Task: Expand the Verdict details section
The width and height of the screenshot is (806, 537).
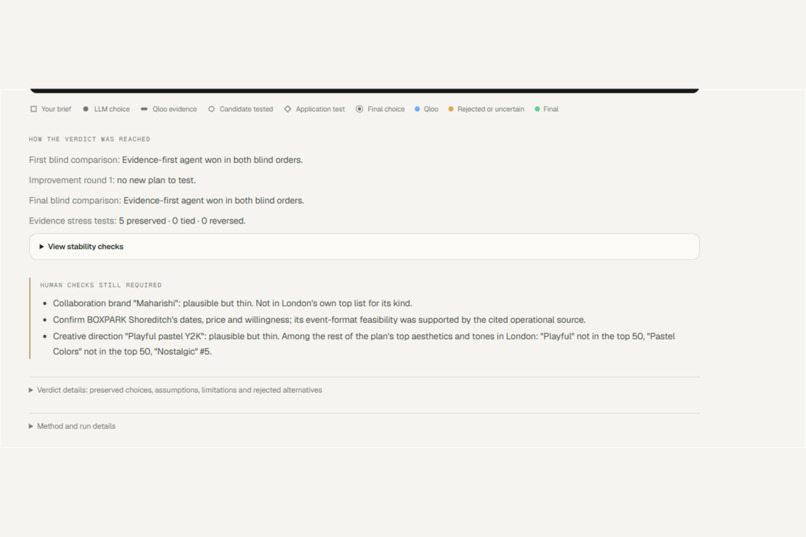Action: pyautogui.click(x=175, y=390)
